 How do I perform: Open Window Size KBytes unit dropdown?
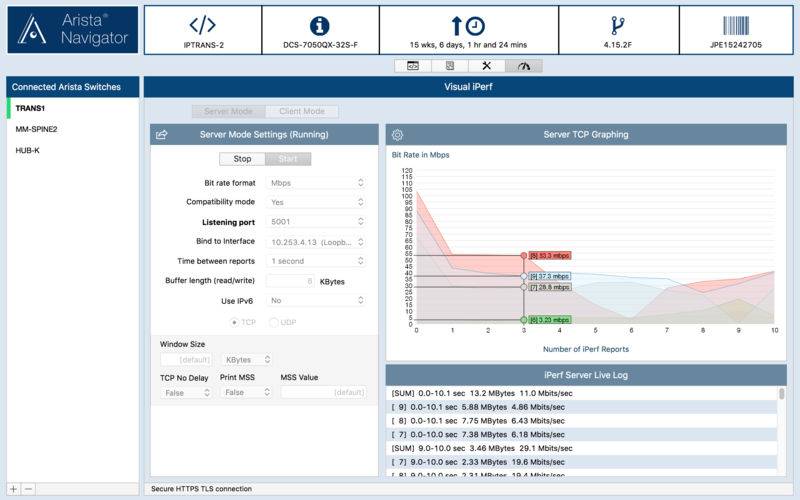247,360
